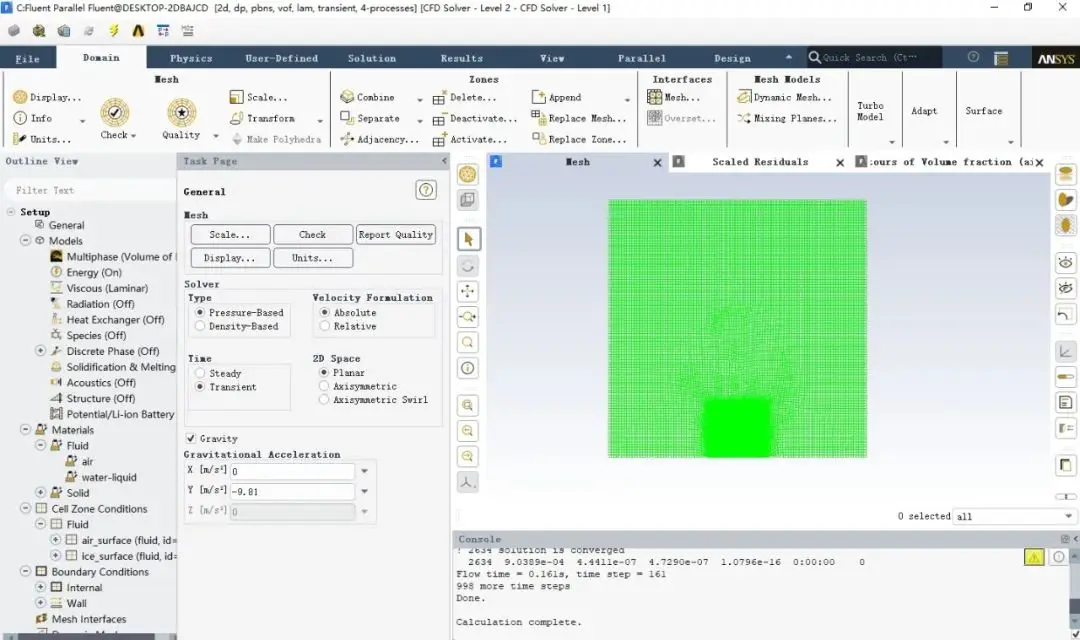Select the pointer tool in graphics toolbar
Viewport: 1080px width, 640px height.
pyautogui.click(x=468, y=239)
